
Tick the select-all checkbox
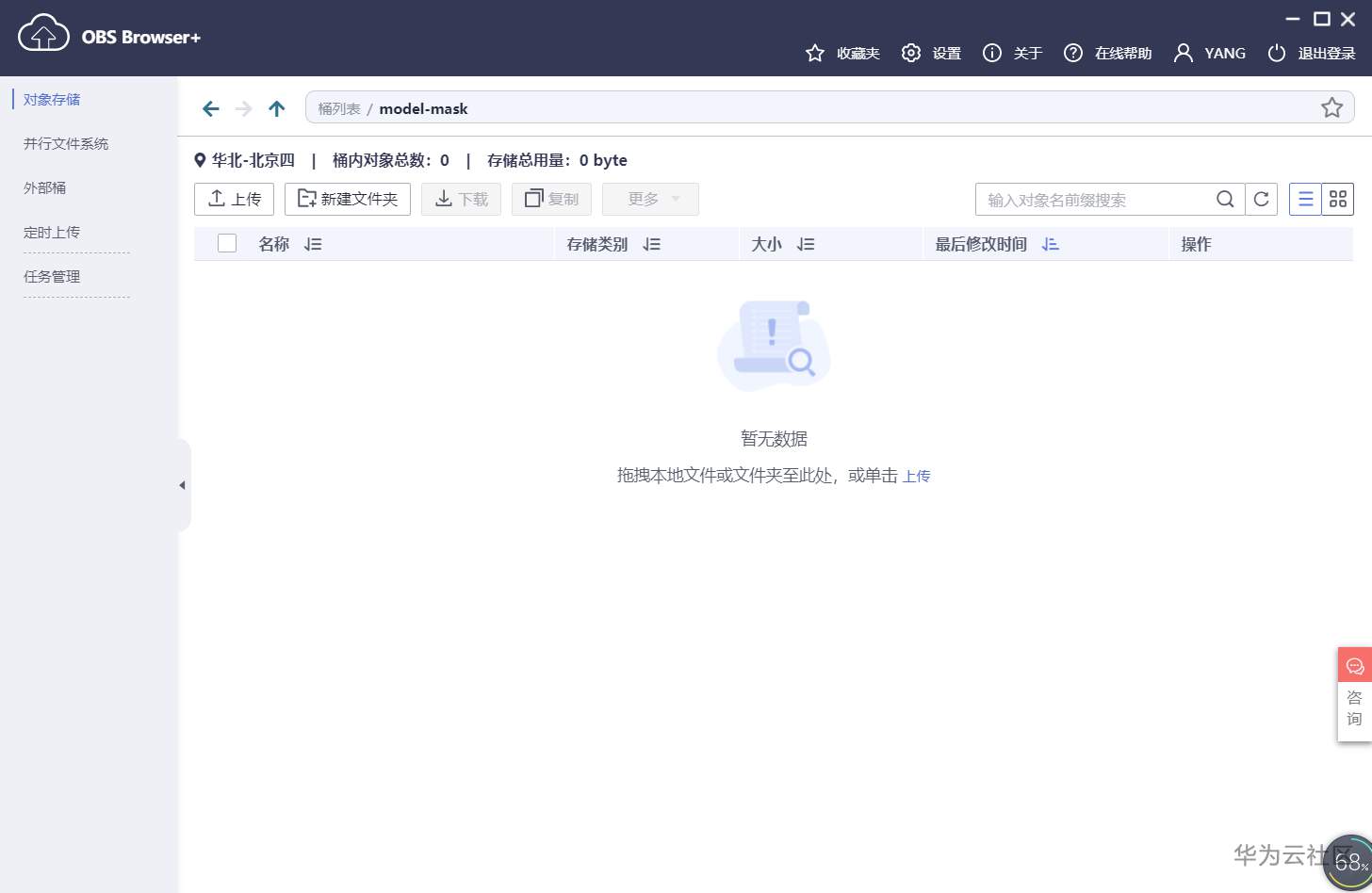[227, 243]
